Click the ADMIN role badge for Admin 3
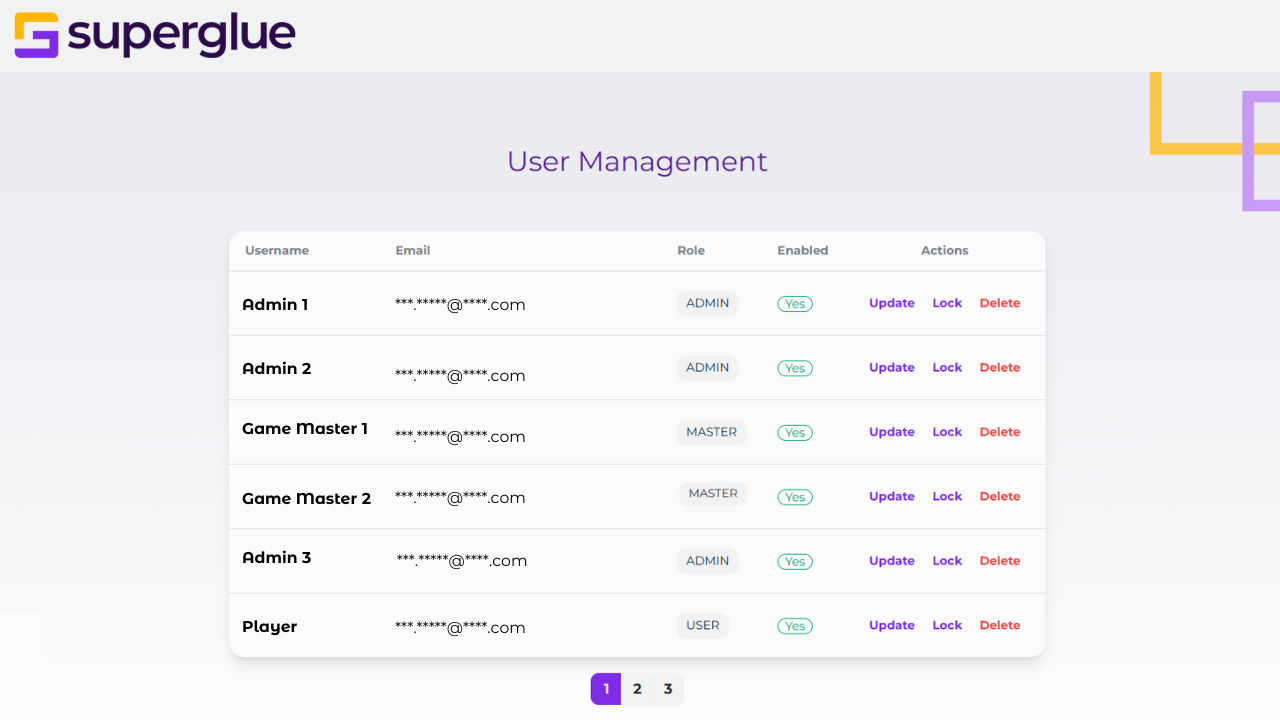The width and height of the screenshot is (1280, 720). coord(708,561)
